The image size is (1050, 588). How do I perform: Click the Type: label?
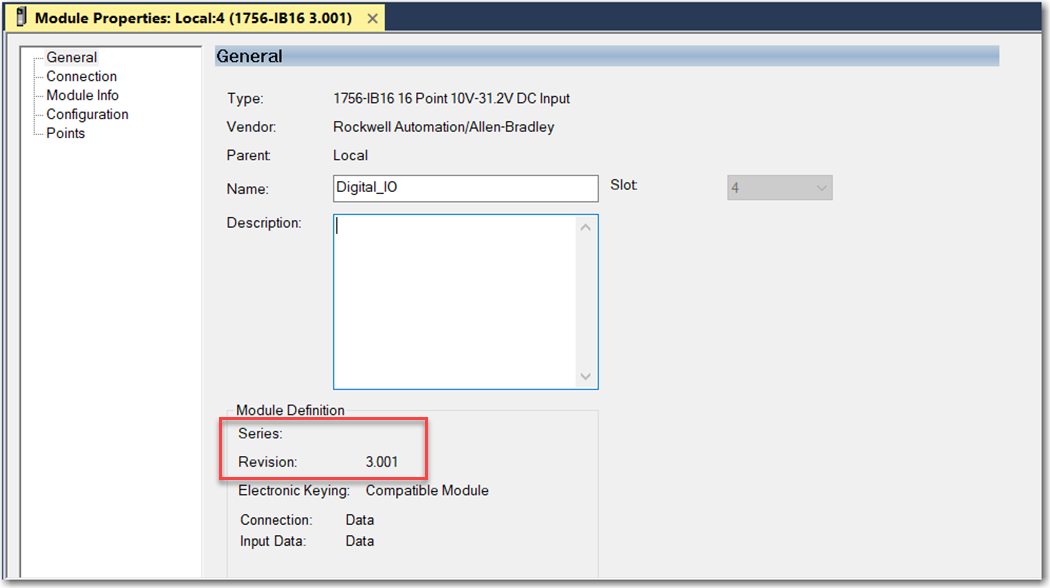pos(245,98)
